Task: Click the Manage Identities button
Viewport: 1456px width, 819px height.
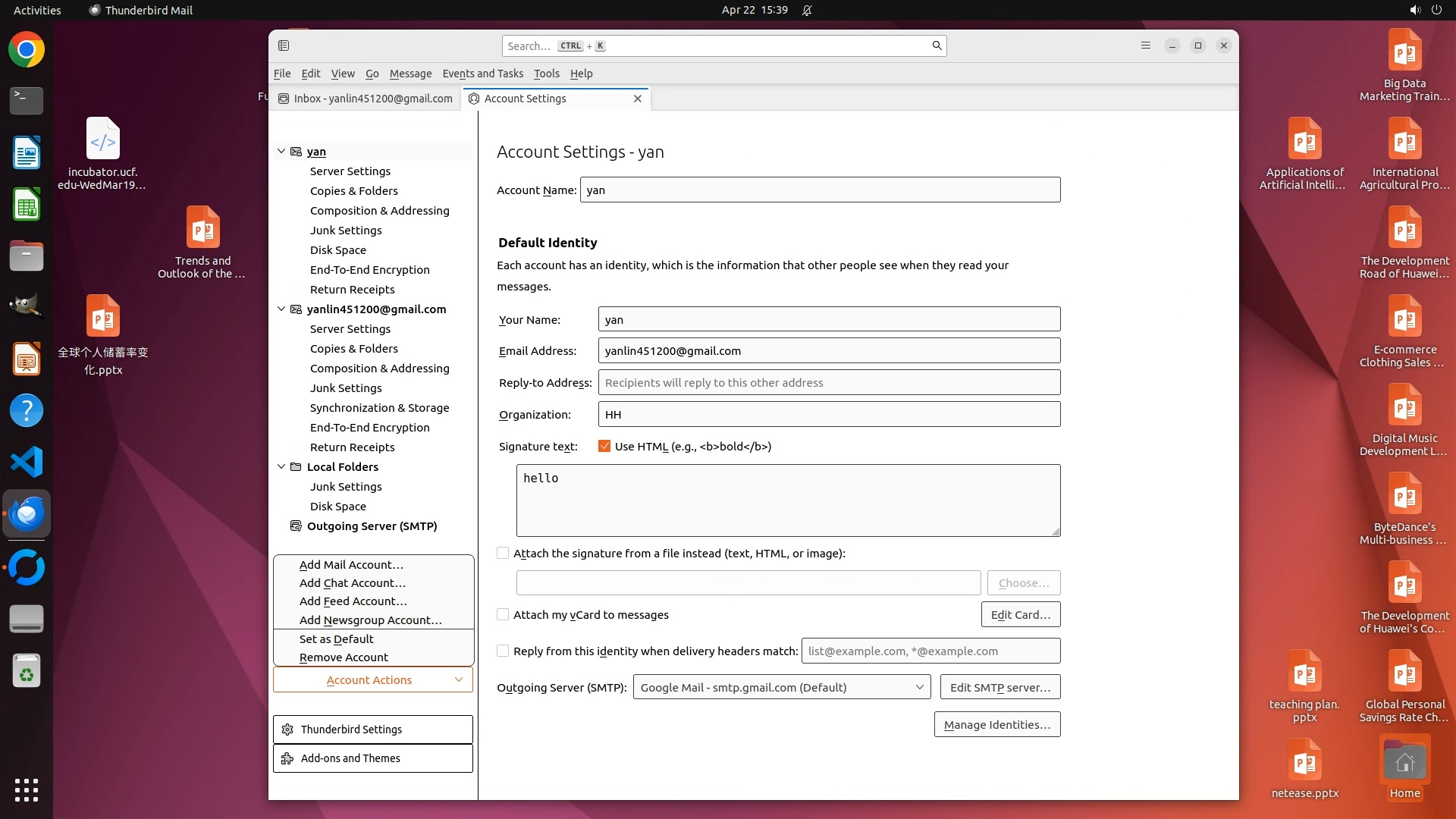Action: [996, 725]
